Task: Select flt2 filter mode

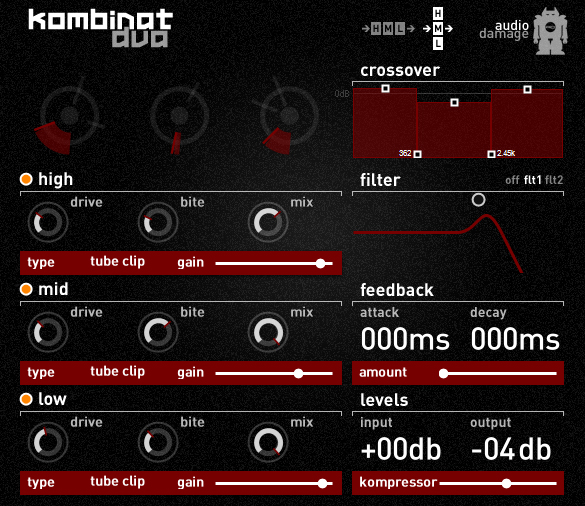Action: [x=554, y=180]
